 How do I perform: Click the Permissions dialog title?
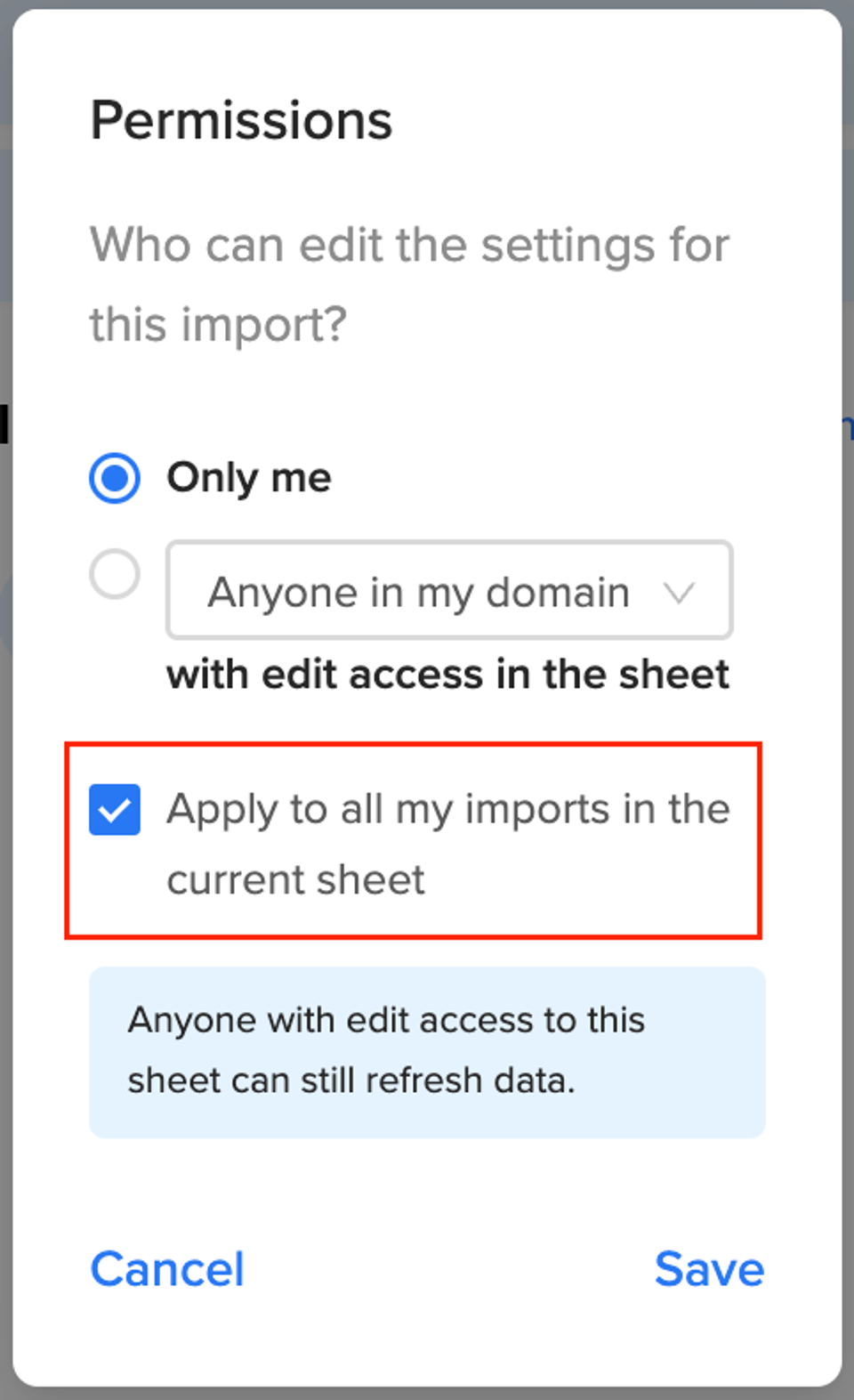coord(241,120)
